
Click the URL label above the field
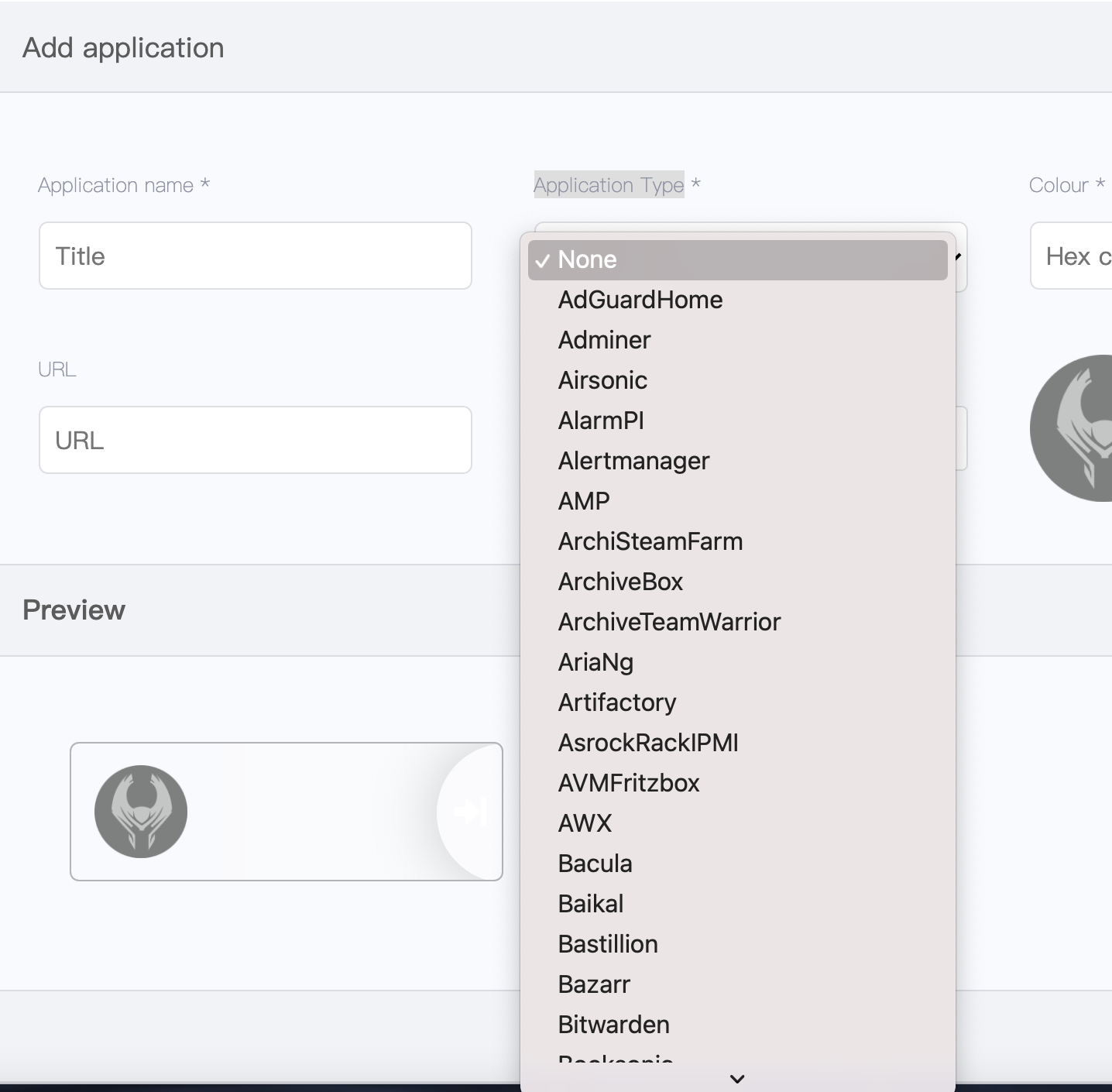(57, 369)
